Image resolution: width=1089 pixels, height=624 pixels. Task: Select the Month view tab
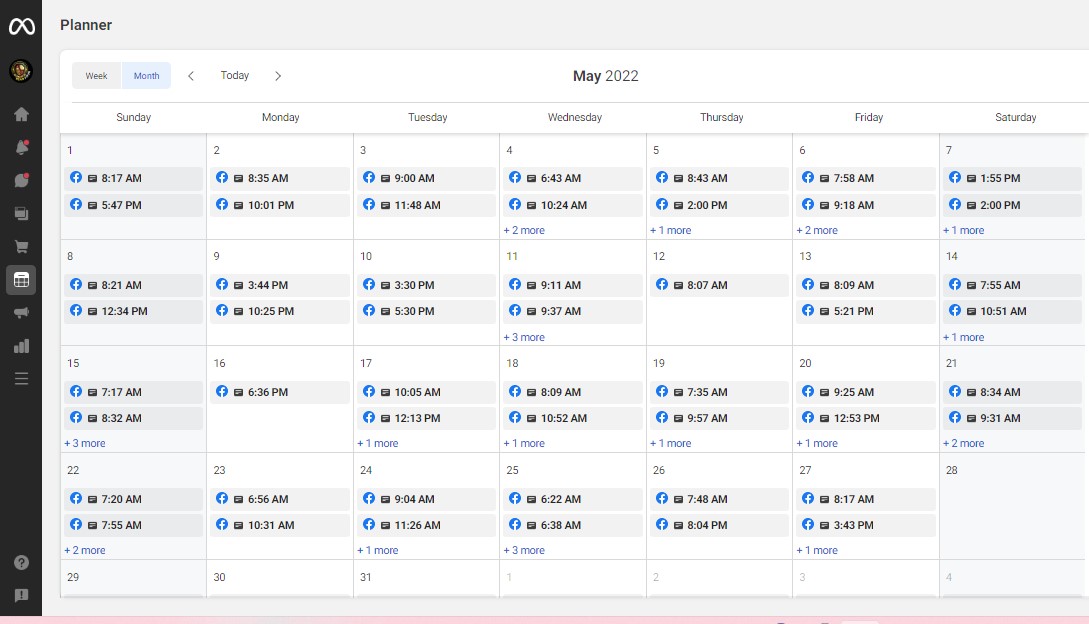[146, 76]
